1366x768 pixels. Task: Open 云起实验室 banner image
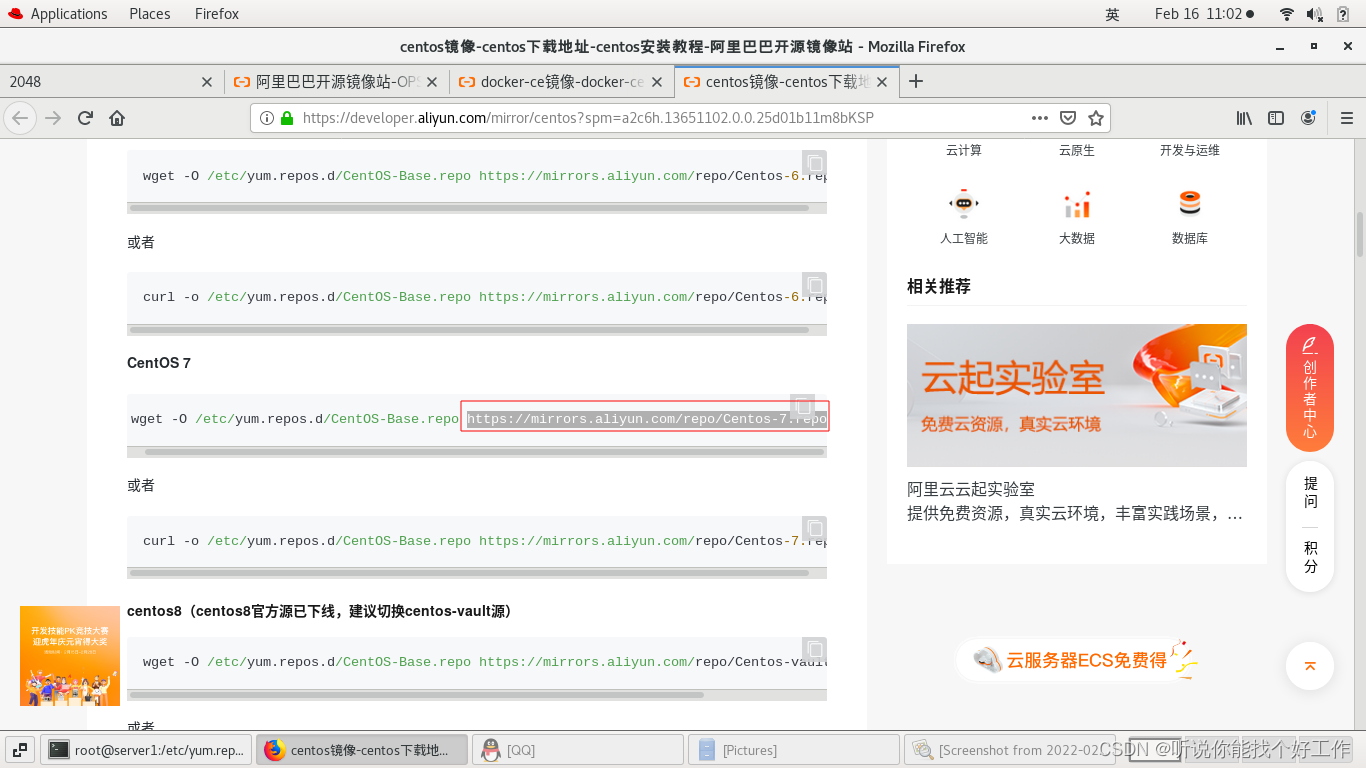click(1077, 395)
